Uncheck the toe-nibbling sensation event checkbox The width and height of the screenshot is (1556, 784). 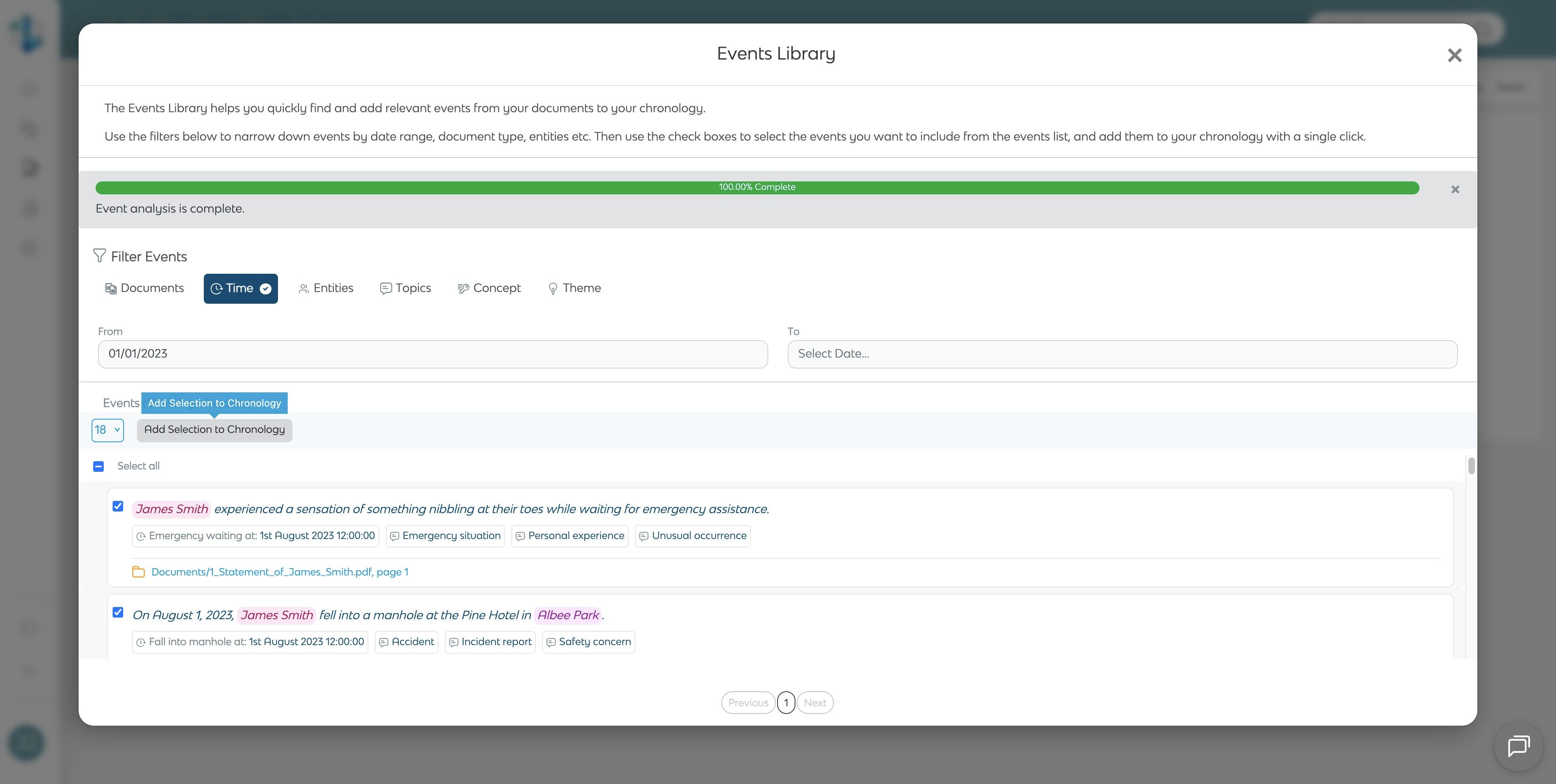coord(118,506)
